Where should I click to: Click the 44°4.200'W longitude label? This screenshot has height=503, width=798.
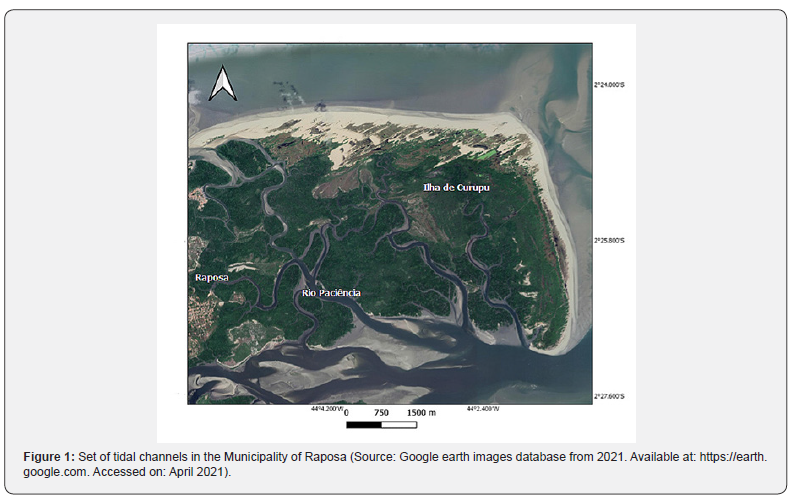click(x=327, y=408)
